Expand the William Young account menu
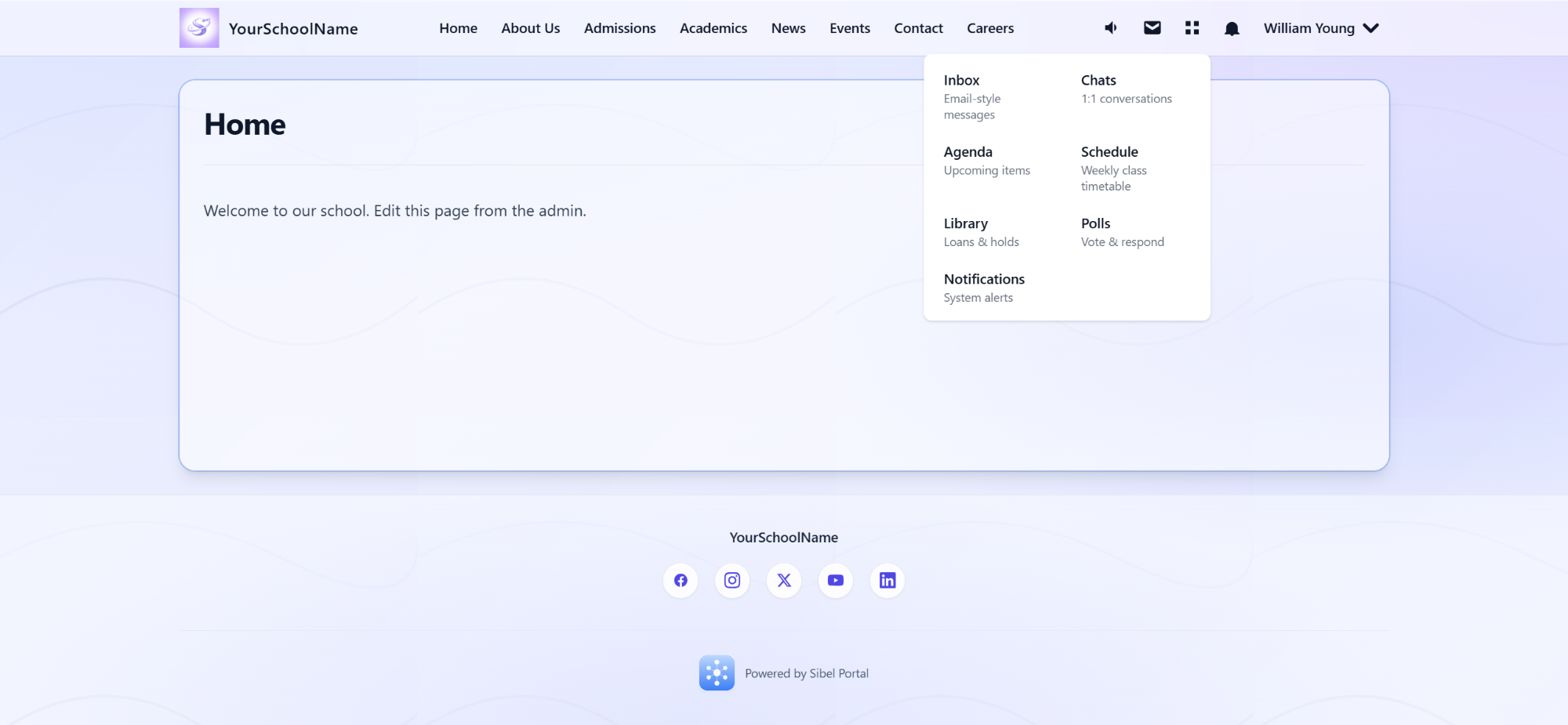Screen dimensions: 1568x725 [x=1320, y=28]
